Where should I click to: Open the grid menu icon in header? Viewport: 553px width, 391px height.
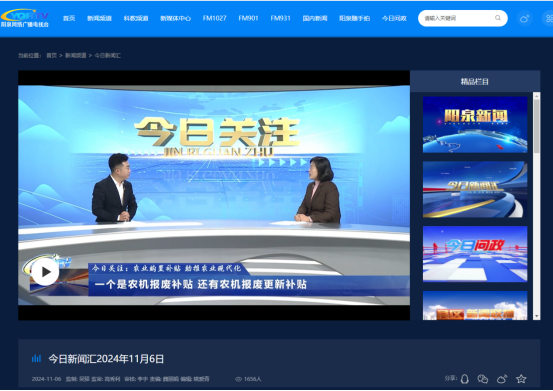click(549, 18)
